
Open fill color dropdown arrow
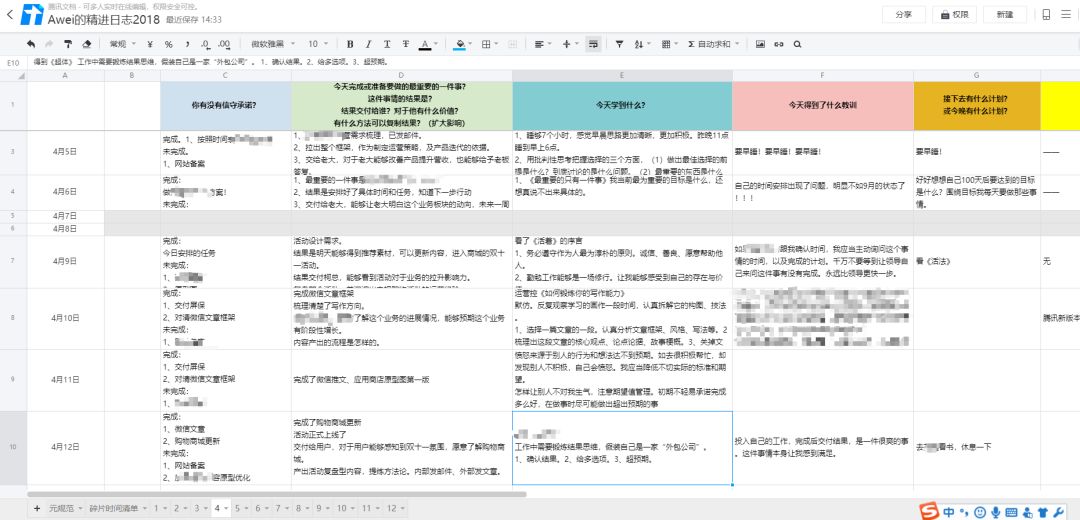pos(470,44)
